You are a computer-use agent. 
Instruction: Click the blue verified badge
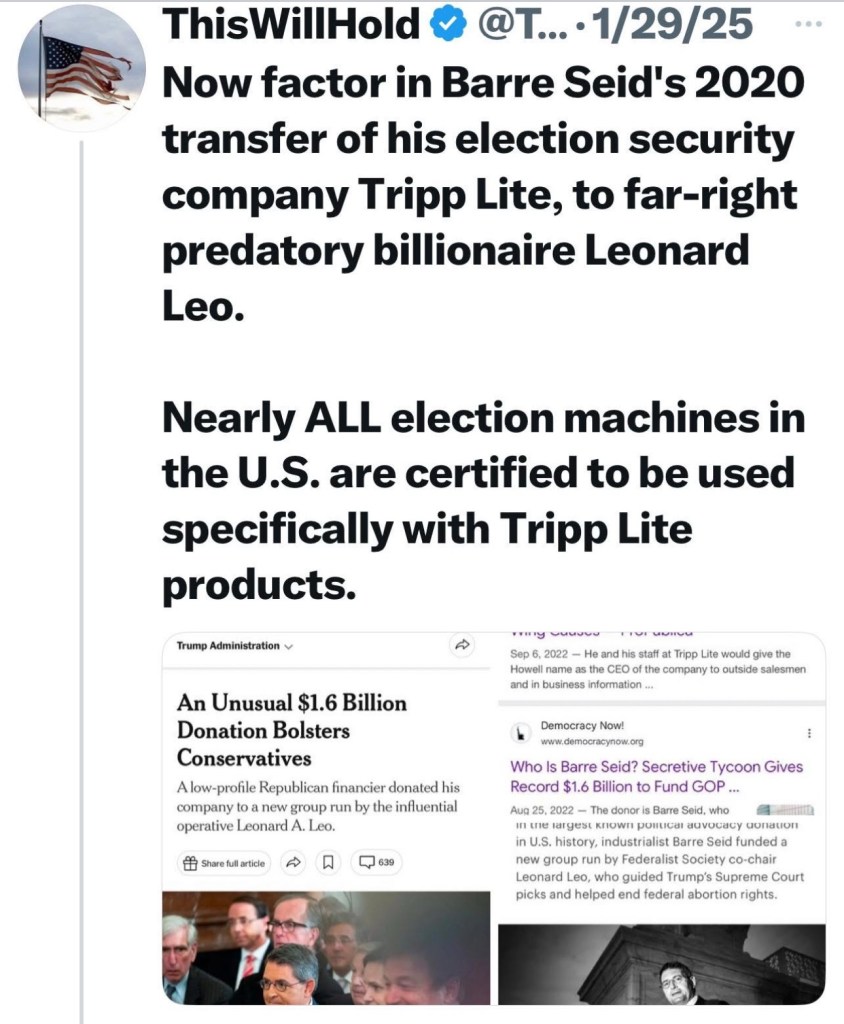(x=441, y=26)
